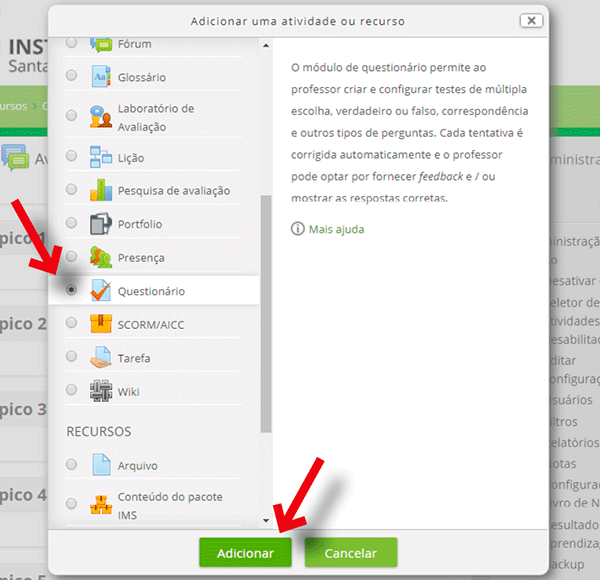Open the Mais ajuda help link
Image resolution: width=600 pixels, height=580 pixels.
[336, 229]
